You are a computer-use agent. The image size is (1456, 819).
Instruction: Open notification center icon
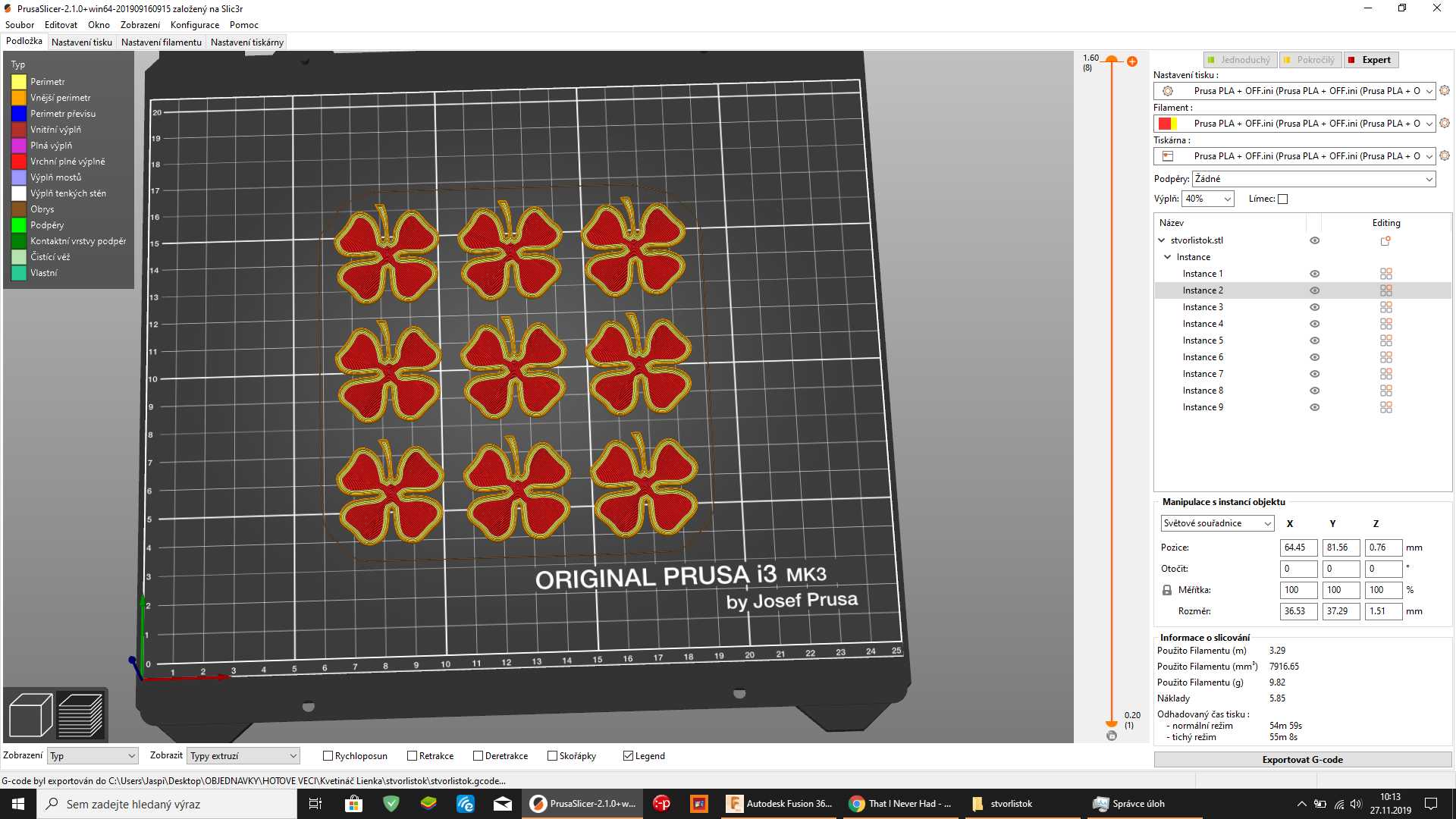click(x=1431, y=804)
